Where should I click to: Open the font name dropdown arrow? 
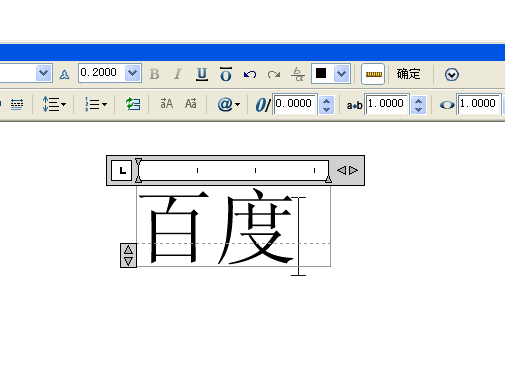coord(43,73)
